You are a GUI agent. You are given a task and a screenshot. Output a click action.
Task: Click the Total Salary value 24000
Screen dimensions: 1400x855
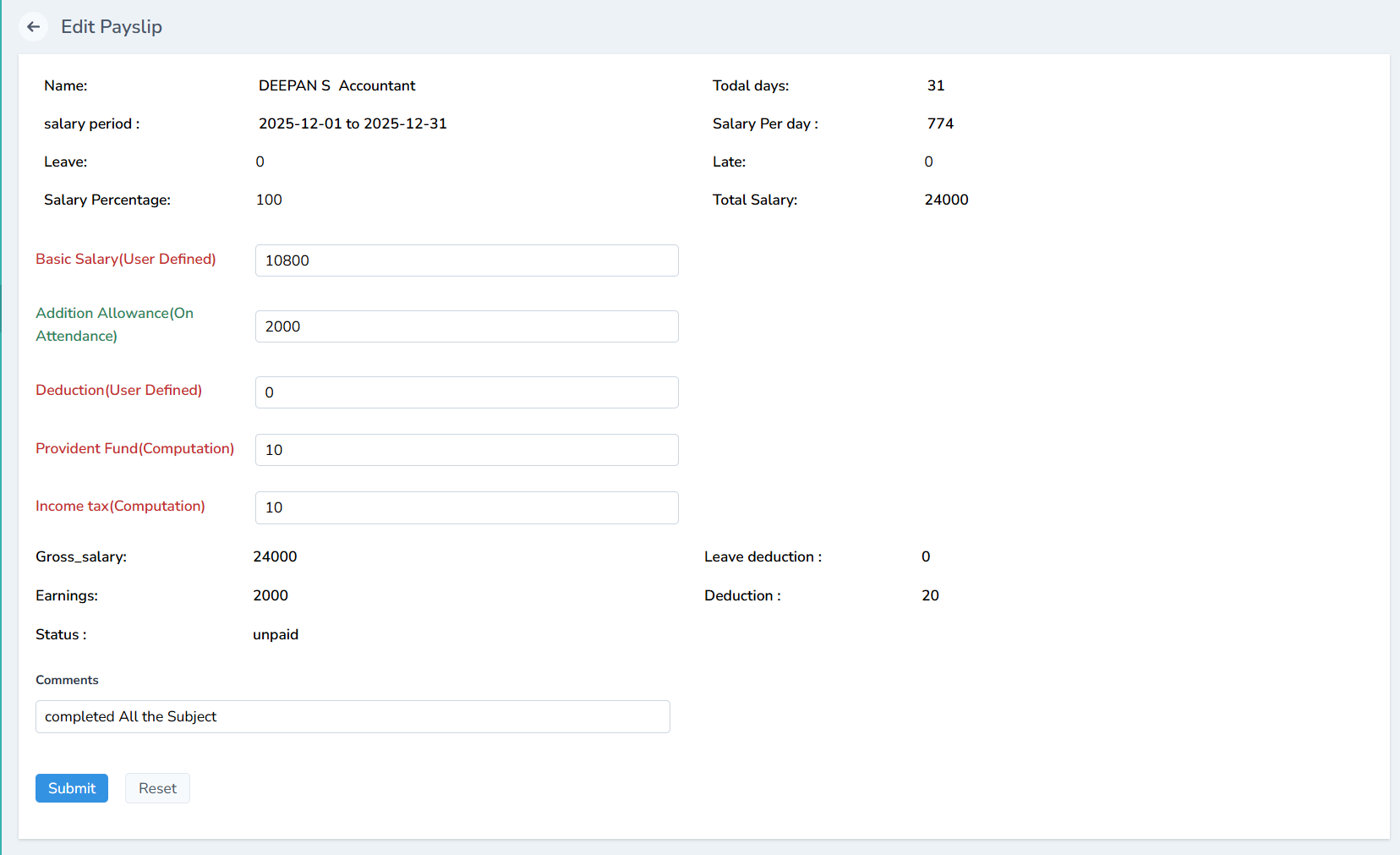pos(946,200)
